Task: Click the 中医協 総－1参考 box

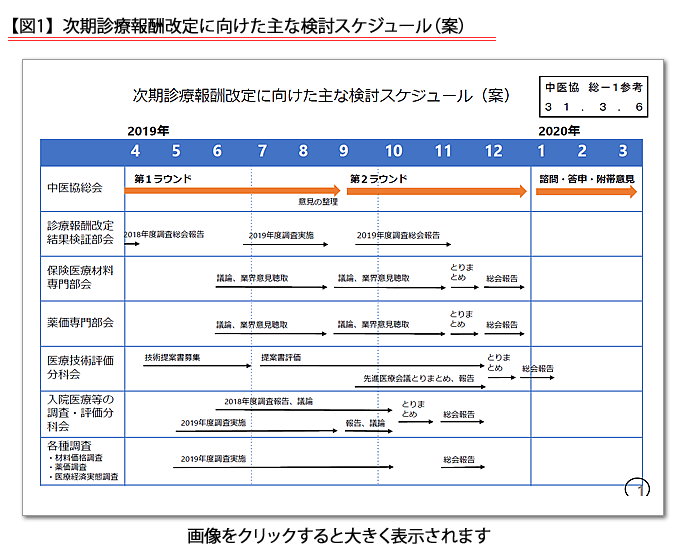Action: click(594, 97)
